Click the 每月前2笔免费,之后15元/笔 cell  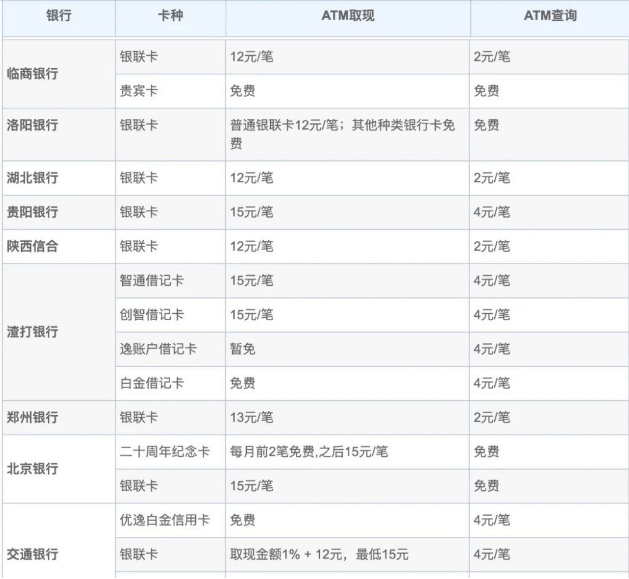(x=347, y=452)
